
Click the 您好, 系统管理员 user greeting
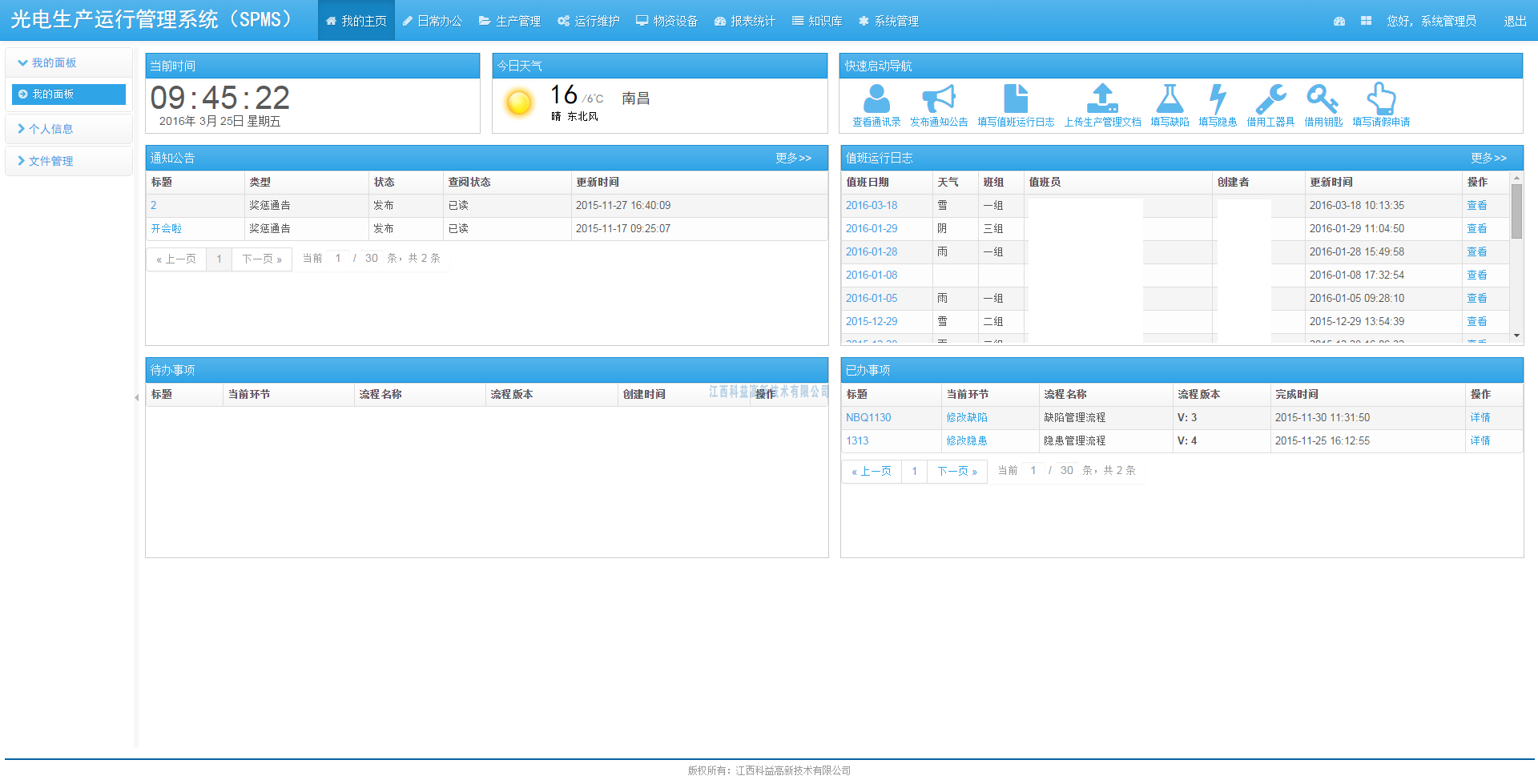[1431, 21]
